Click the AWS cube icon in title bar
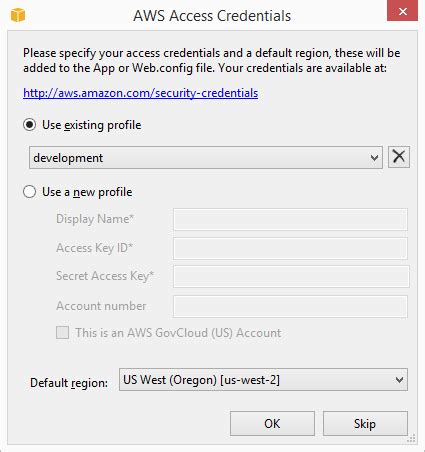Viewport: 425px width, 452px height. 18,15
